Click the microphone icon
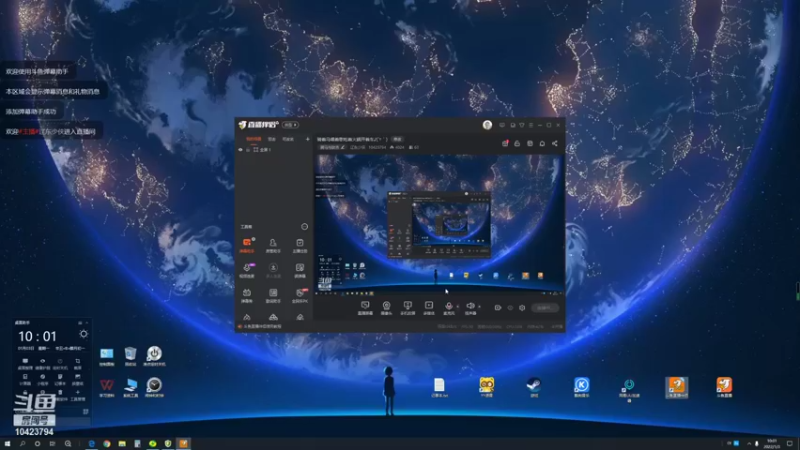 (x=448, y=306)
